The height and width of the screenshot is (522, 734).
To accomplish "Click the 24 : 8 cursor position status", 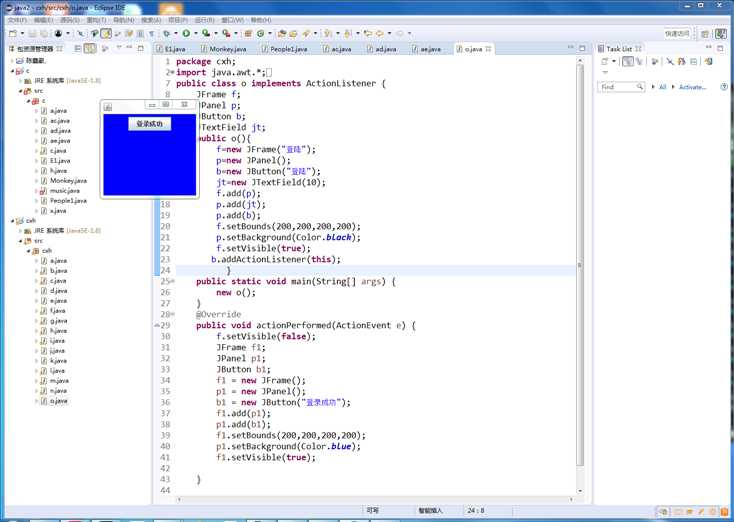I will pyautogui.click(x=476, y=510).
